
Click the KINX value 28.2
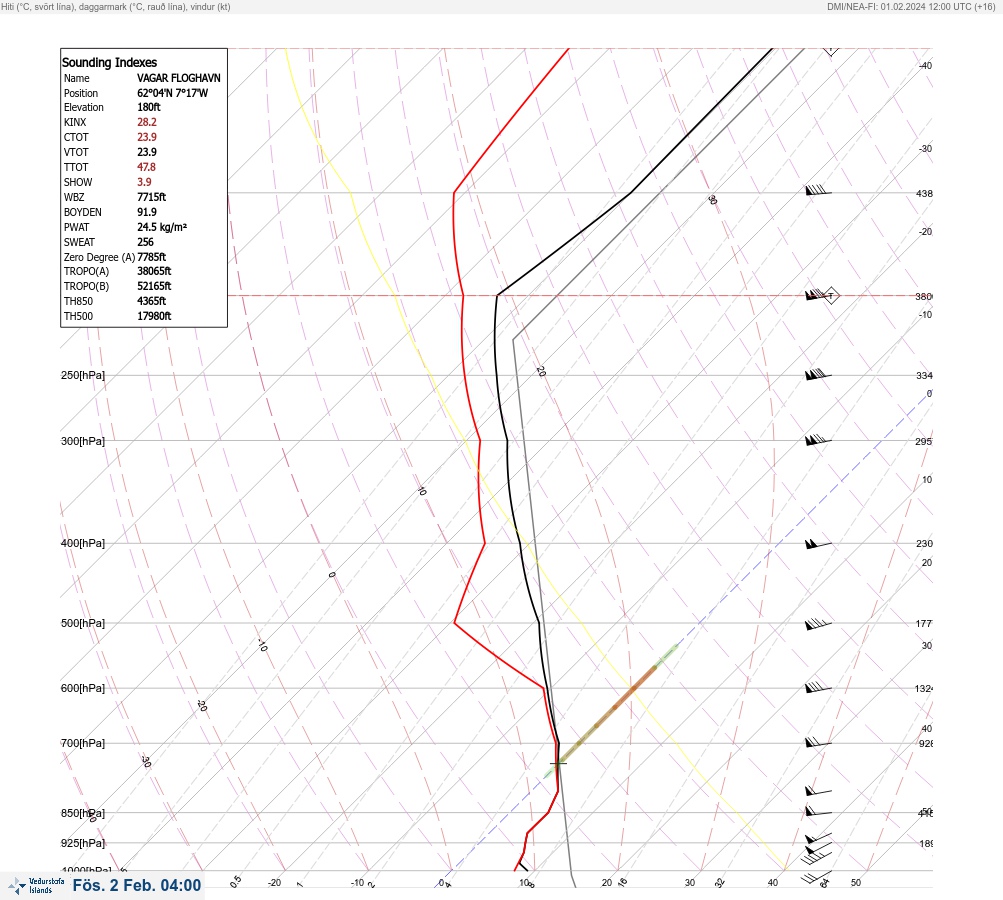point(146,122)
